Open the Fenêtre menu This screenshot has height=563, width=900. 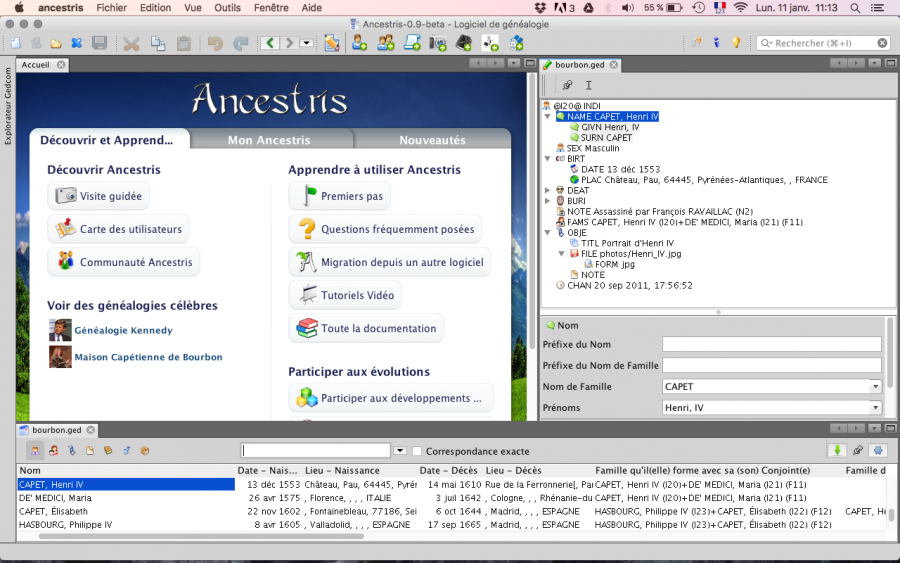[x=271, y=7]
